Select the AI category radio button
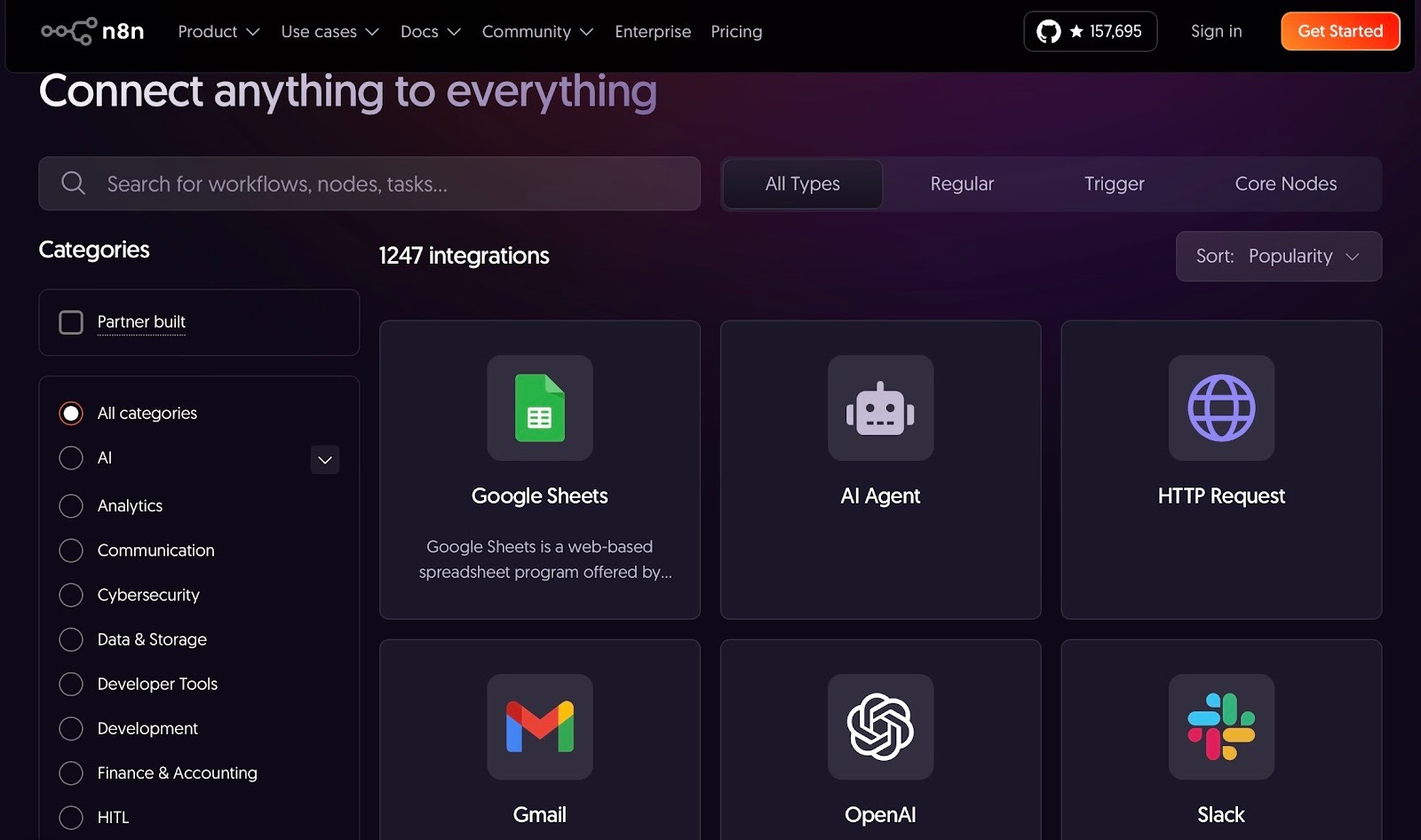 click(71, 458)
